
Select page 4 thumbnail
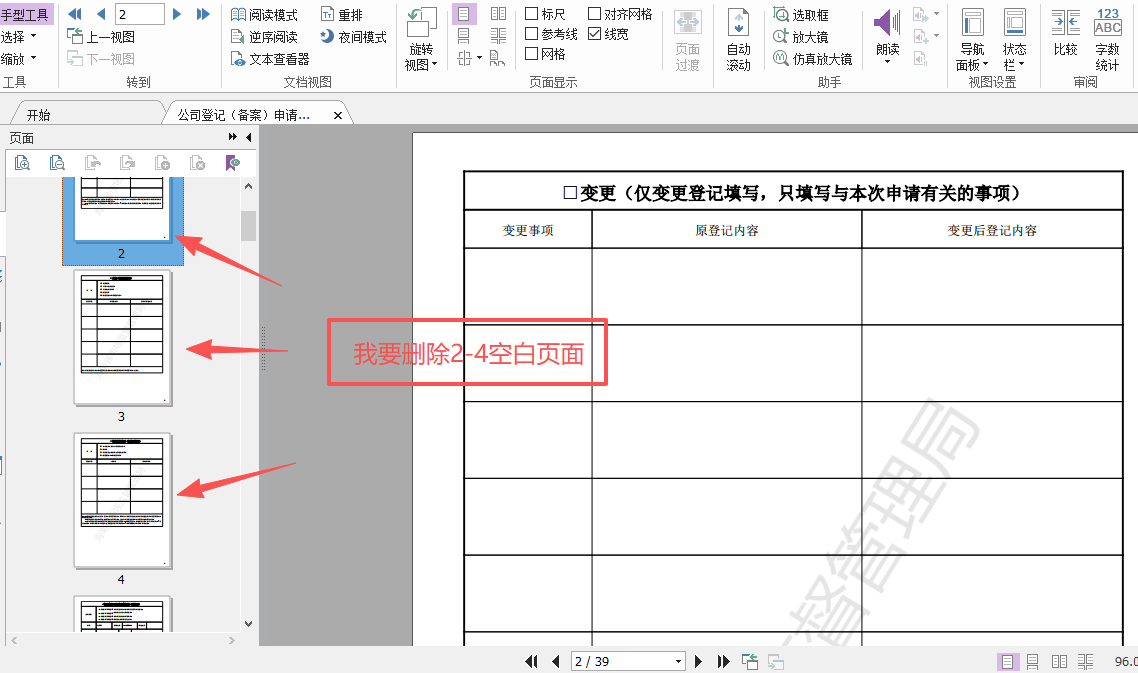pyautogui.click(x=123, y=501)
